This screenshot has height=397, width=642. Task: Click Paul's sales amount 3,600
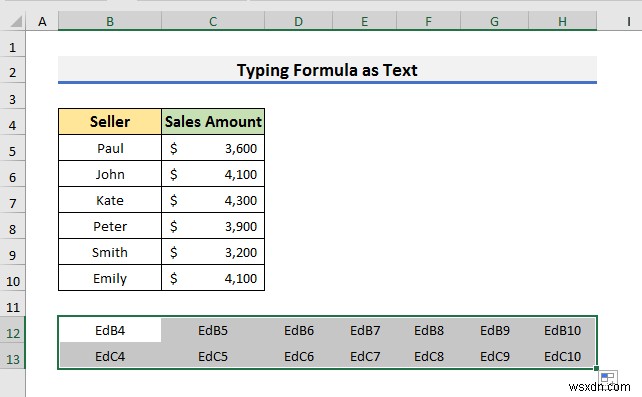[x=213, y=148]
